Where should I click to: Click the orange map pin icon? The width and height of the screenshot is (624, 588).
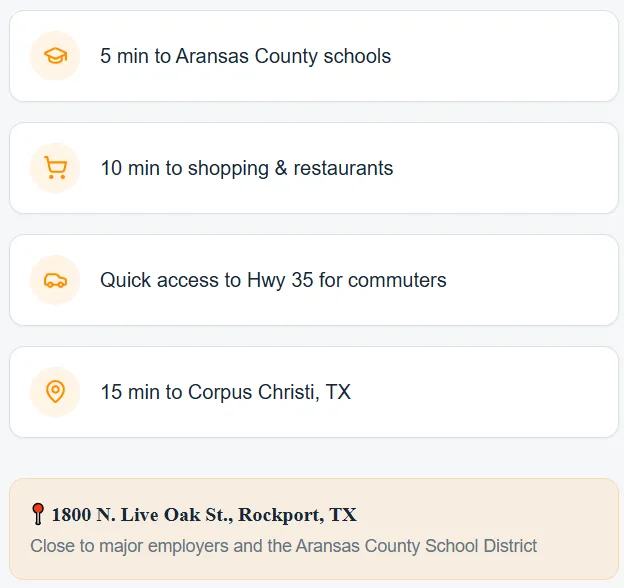point(55,392)
